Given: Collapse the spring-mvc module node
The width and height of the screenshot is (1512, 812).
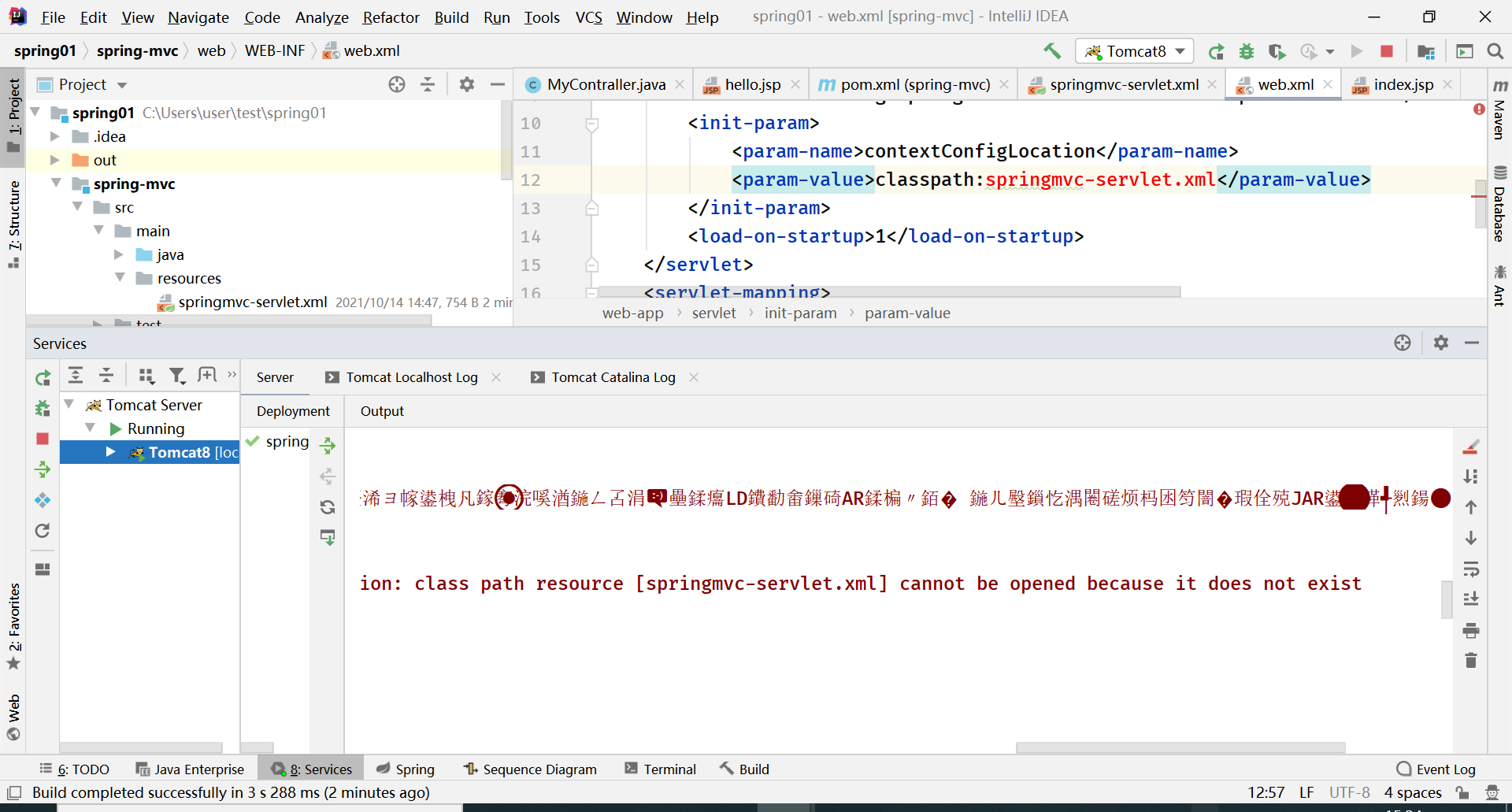Looking at the screenshot, I should click(x=57, y=184).
